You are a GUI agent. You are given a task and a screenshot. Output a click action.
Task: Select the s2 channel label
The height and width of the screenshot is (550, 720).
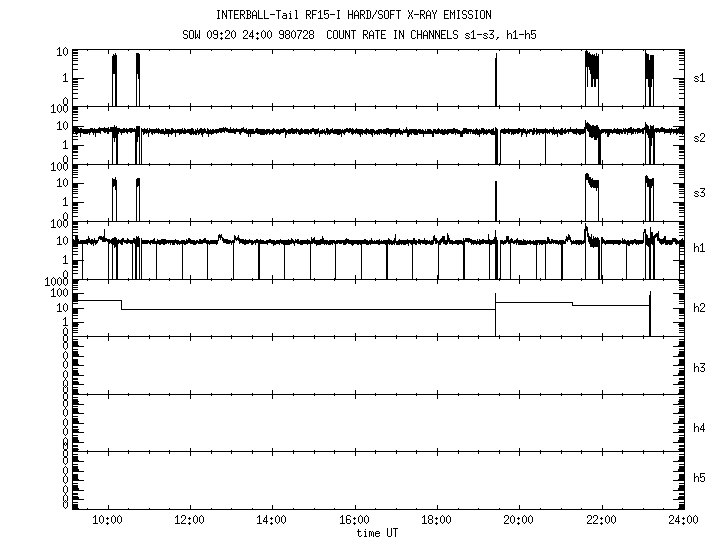pyautogui.click(x=700, y=137)
